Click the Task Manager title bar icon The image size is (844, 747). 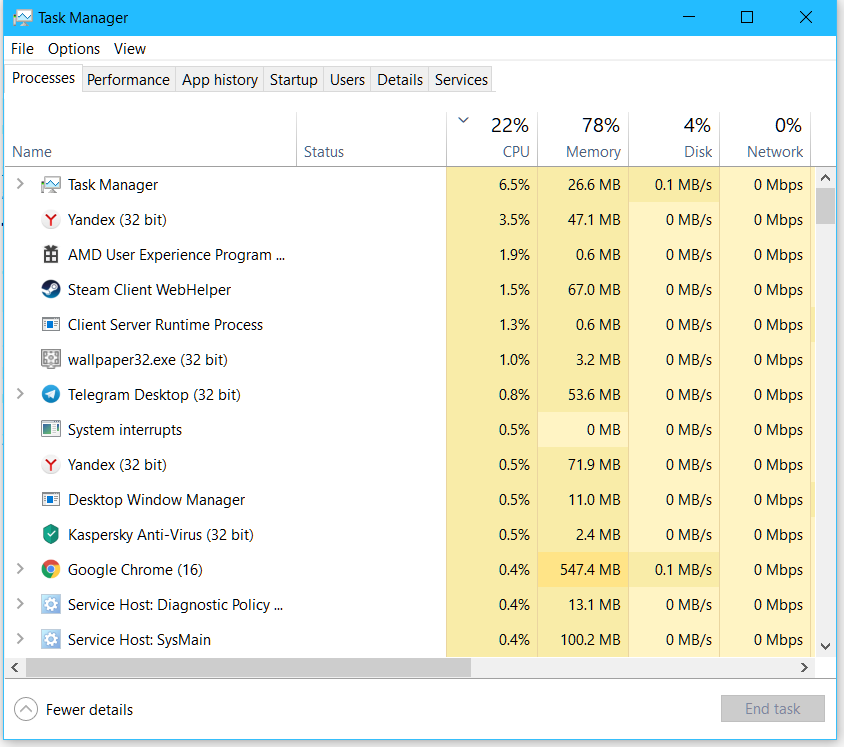[x=22, y=18]
